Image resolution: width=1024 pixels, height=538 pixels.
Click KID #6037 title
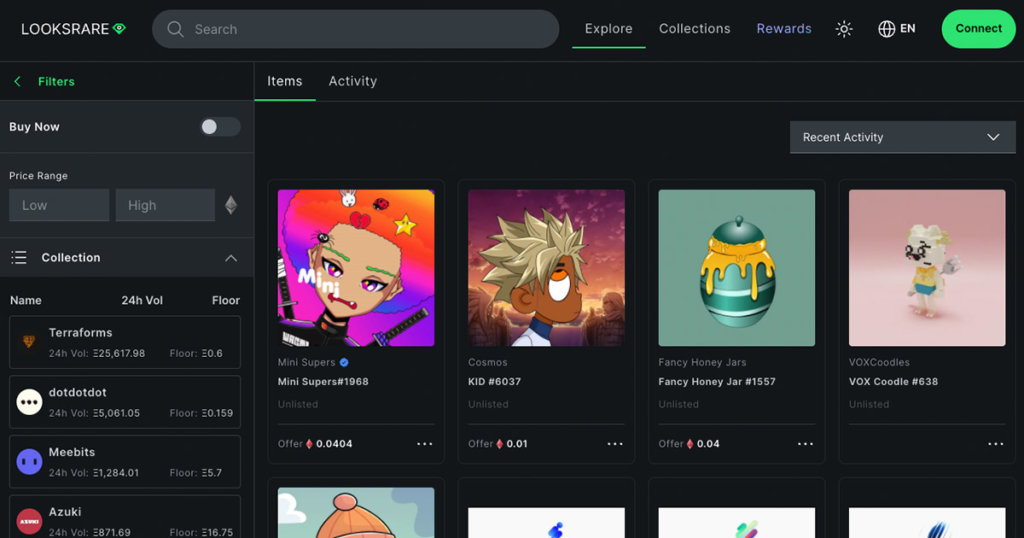click(x=494, y=382)
